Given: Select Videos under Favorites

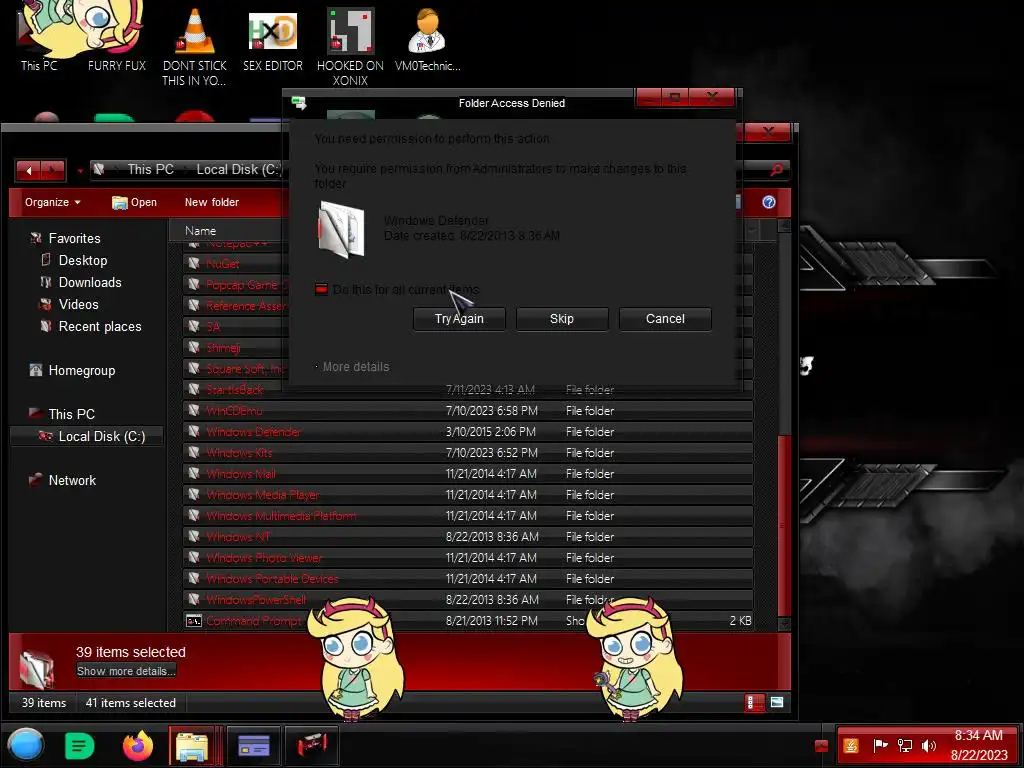Looking at the screenshot, I should (x=69, y=304).
